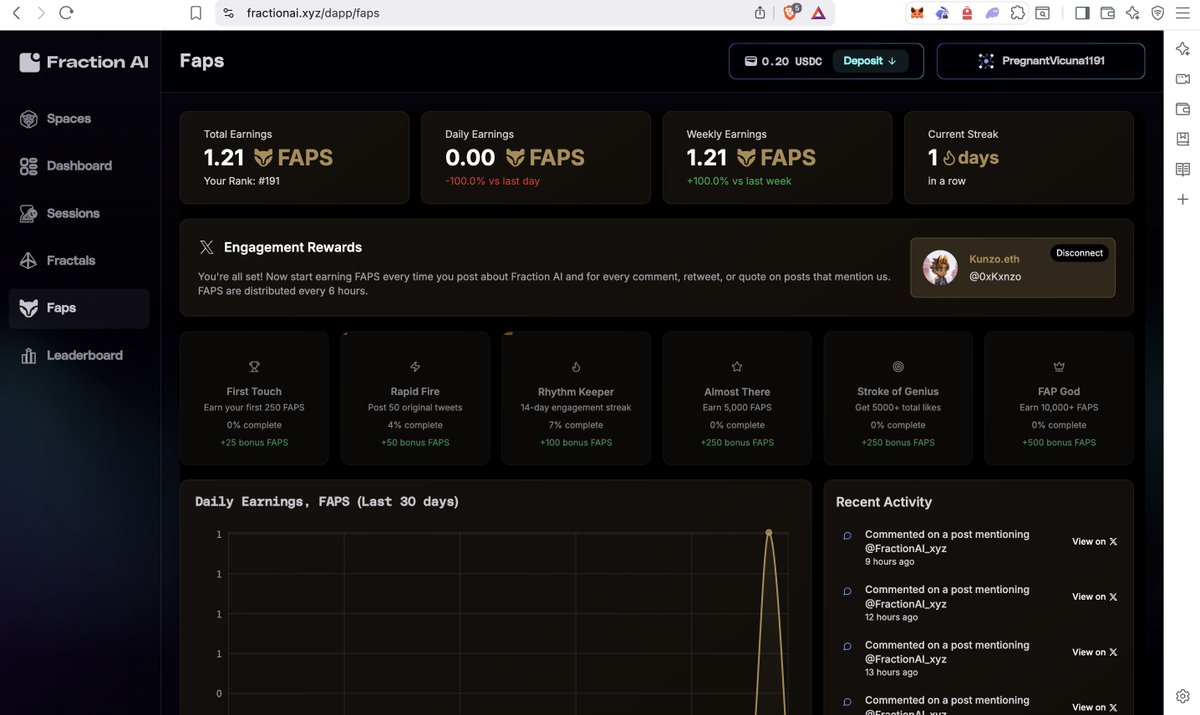Open the Deposit dropdown button
1200x715 pixels.
869,61
